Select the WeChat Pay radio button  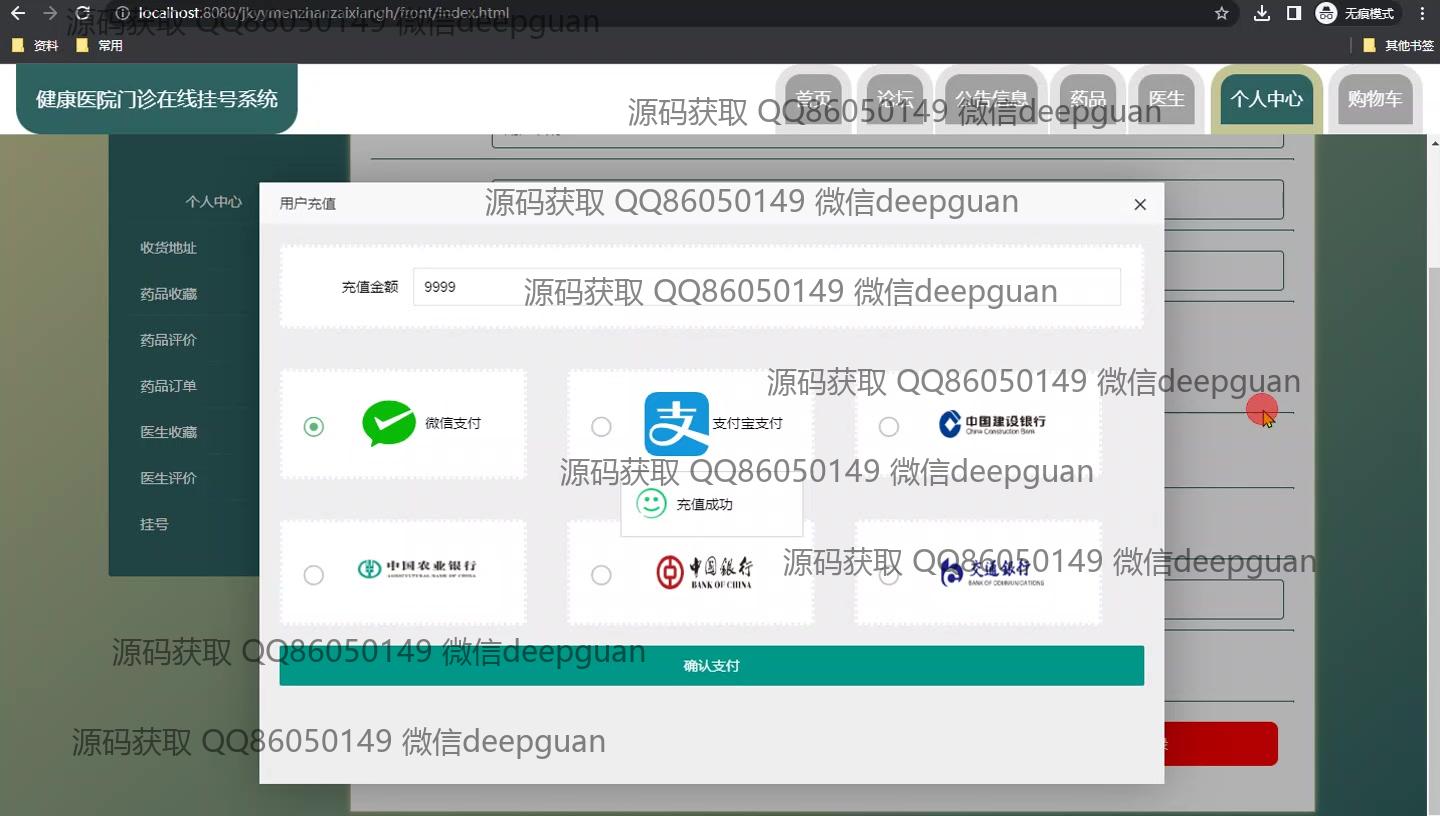(x=314, y=427)
